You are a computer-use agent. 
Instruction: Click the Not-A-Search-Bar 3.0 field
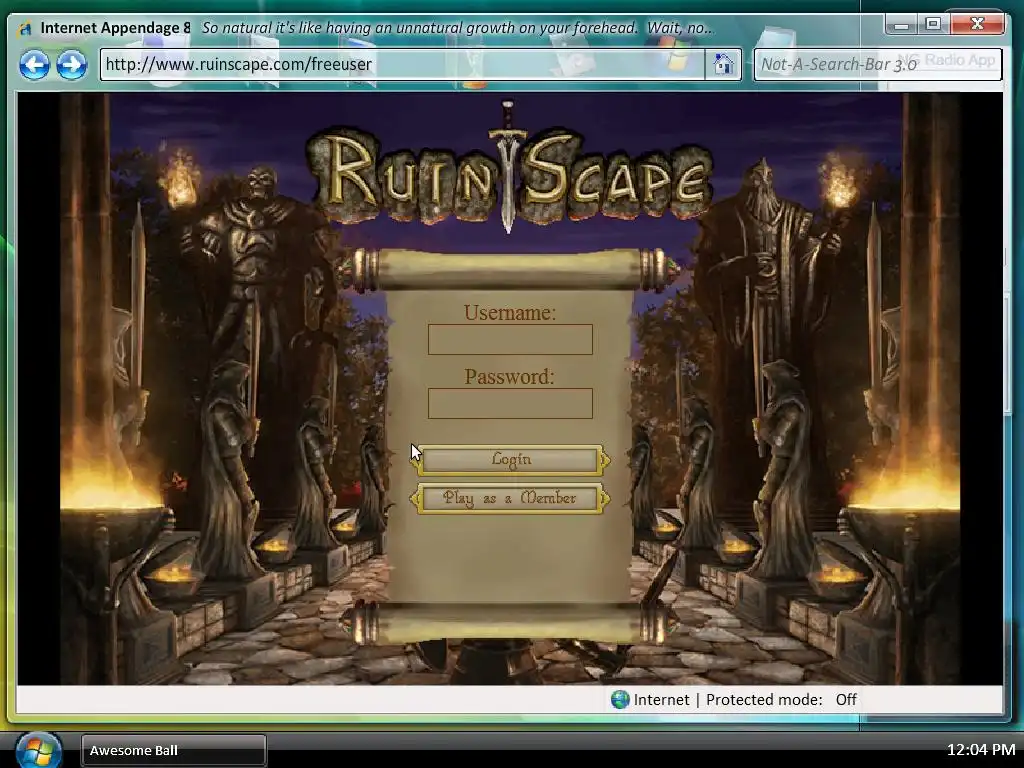pos(878,64)
